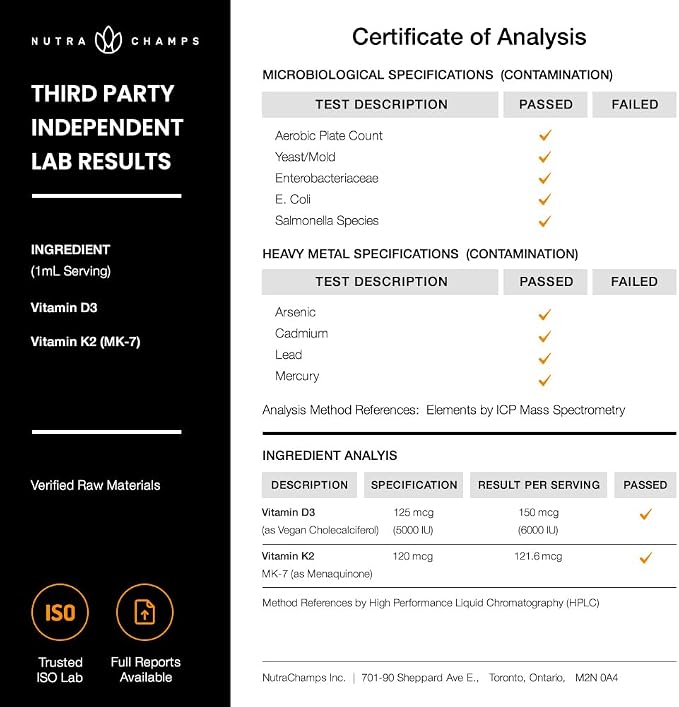The image size is (679, 707).
Task: Click the Certificate of Analysis title
Action: pyautogui.click(x=469, y=37)
